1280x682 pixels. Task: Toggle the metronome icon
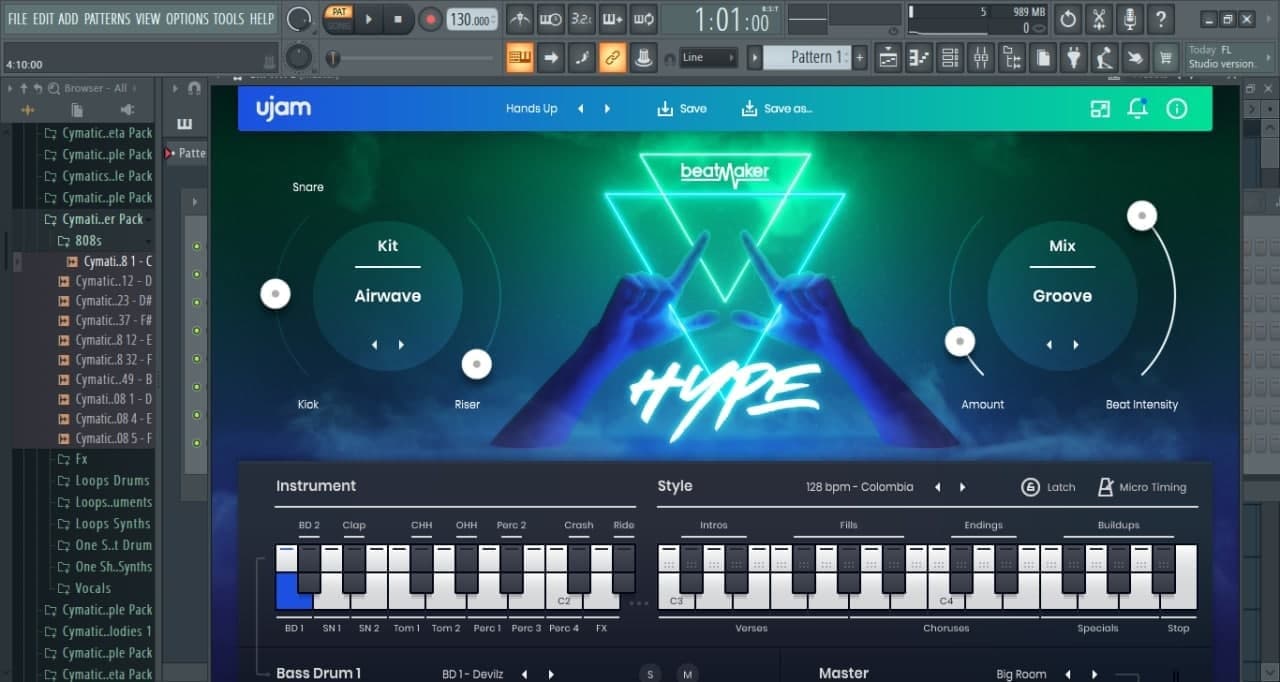[x=519, y=18]
